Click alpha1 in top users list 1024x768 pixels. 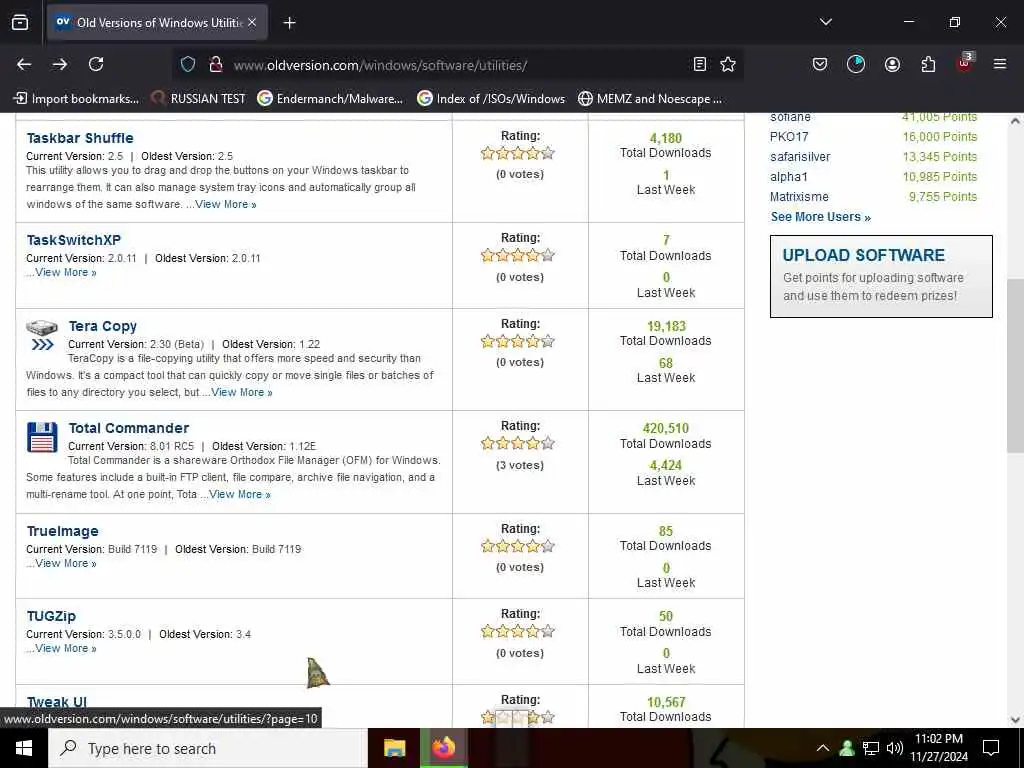point(788,176)
